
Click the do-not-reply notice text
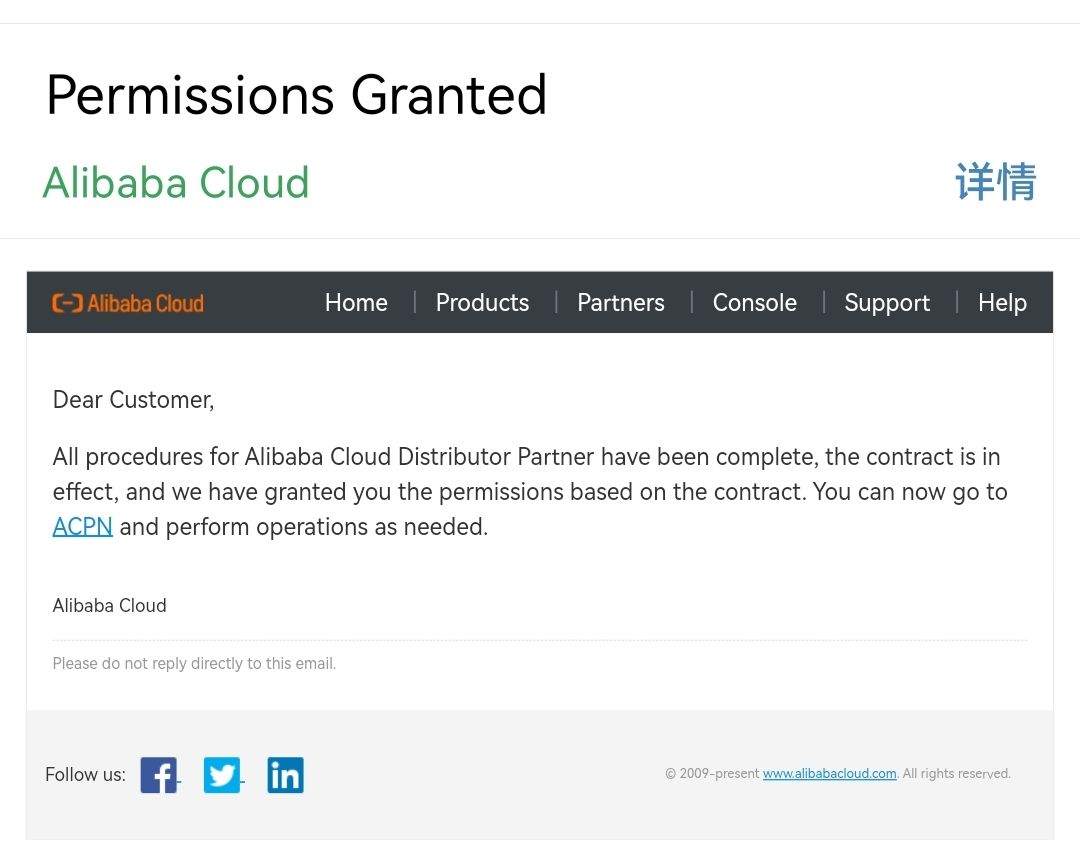(x=194, y=664)
